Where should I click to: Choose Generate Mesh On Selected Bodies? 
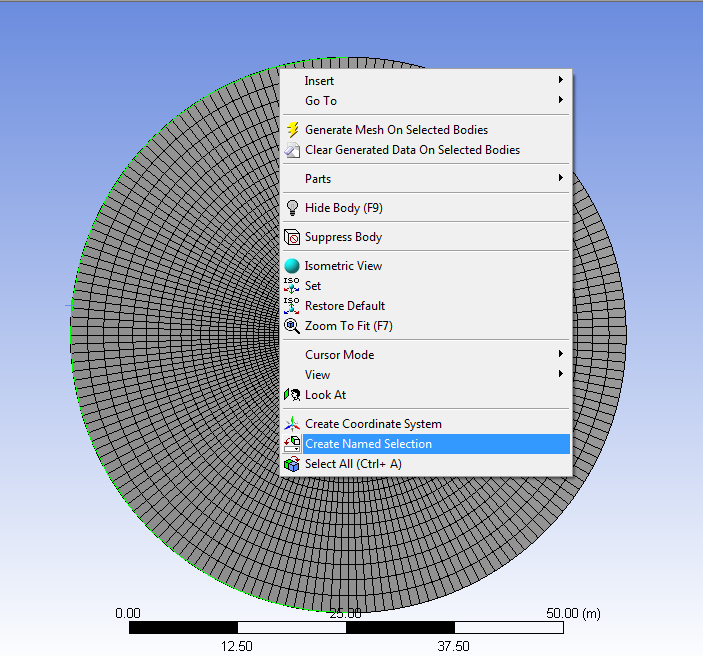pyautogui.click(x=426, y=130)
